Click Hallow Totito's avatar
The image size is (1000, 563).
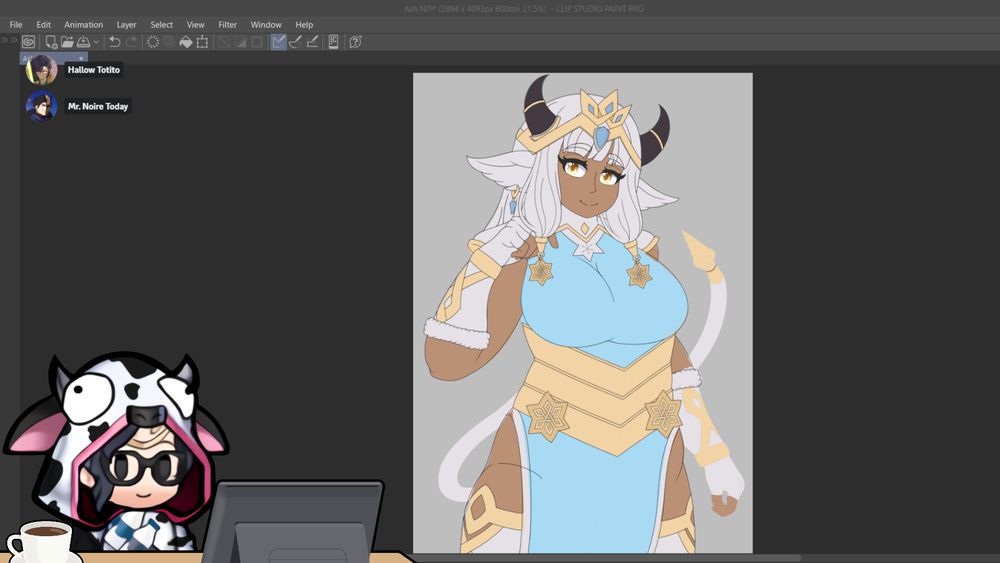pos(41,69)
